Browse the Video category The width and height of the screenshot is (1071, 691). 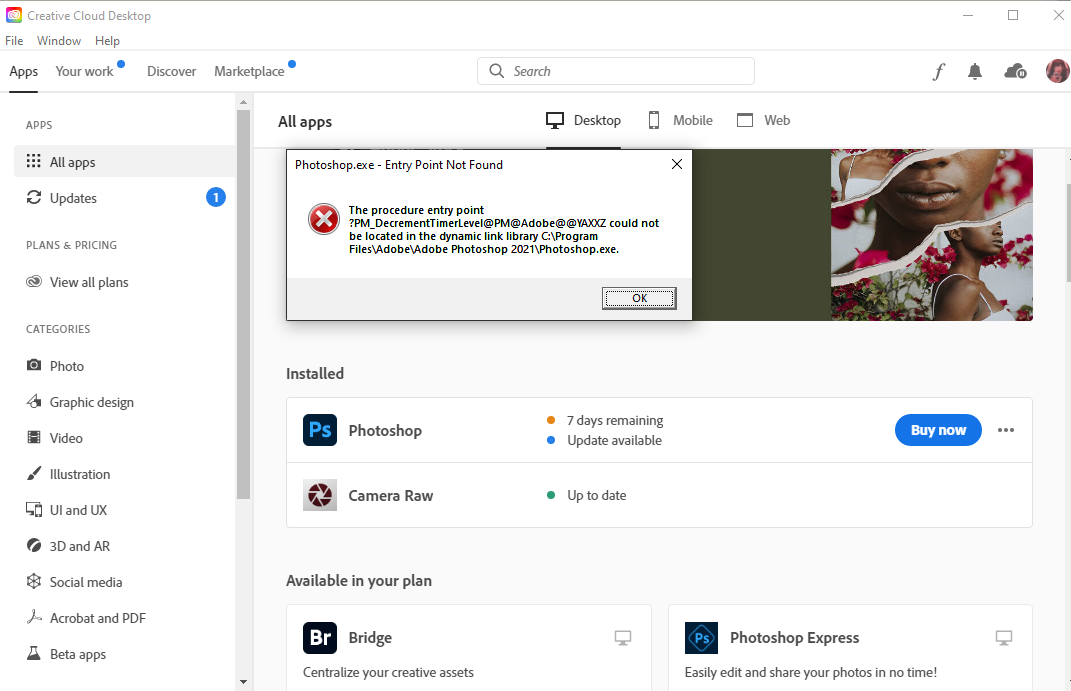(124, 438)
